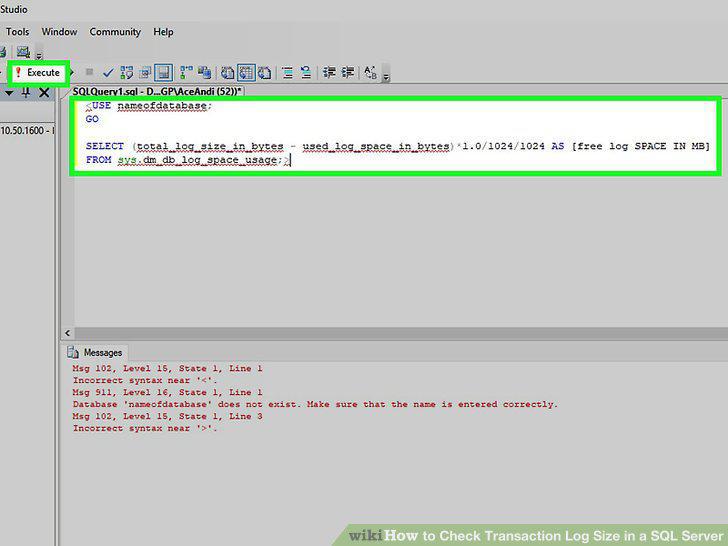Close the side panel with the X
This screenshot has width=728, height=546.
pyautogui.click(x=44, y=93)
